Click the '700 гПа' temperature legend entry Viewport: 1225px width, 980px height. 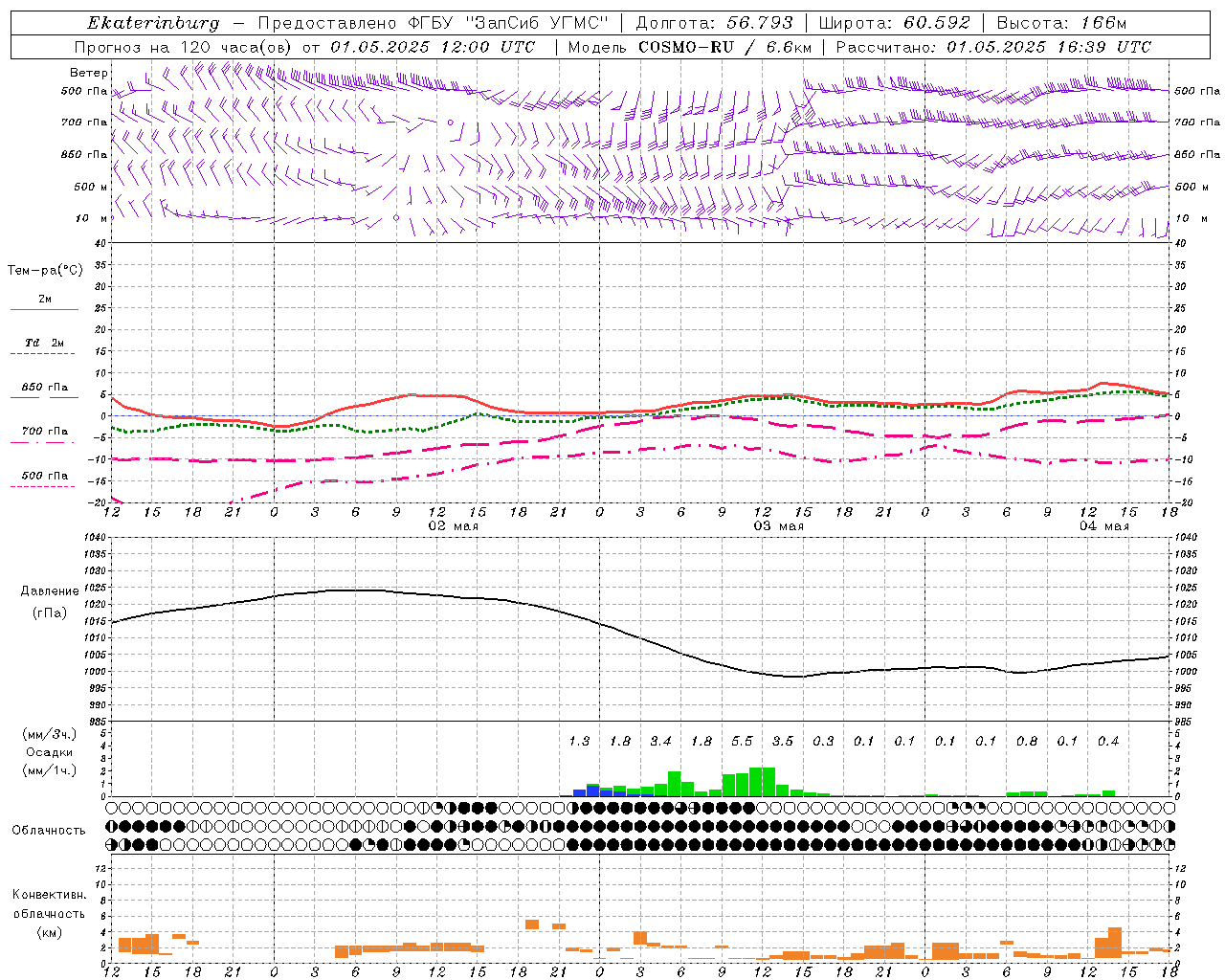coord(45,431)
